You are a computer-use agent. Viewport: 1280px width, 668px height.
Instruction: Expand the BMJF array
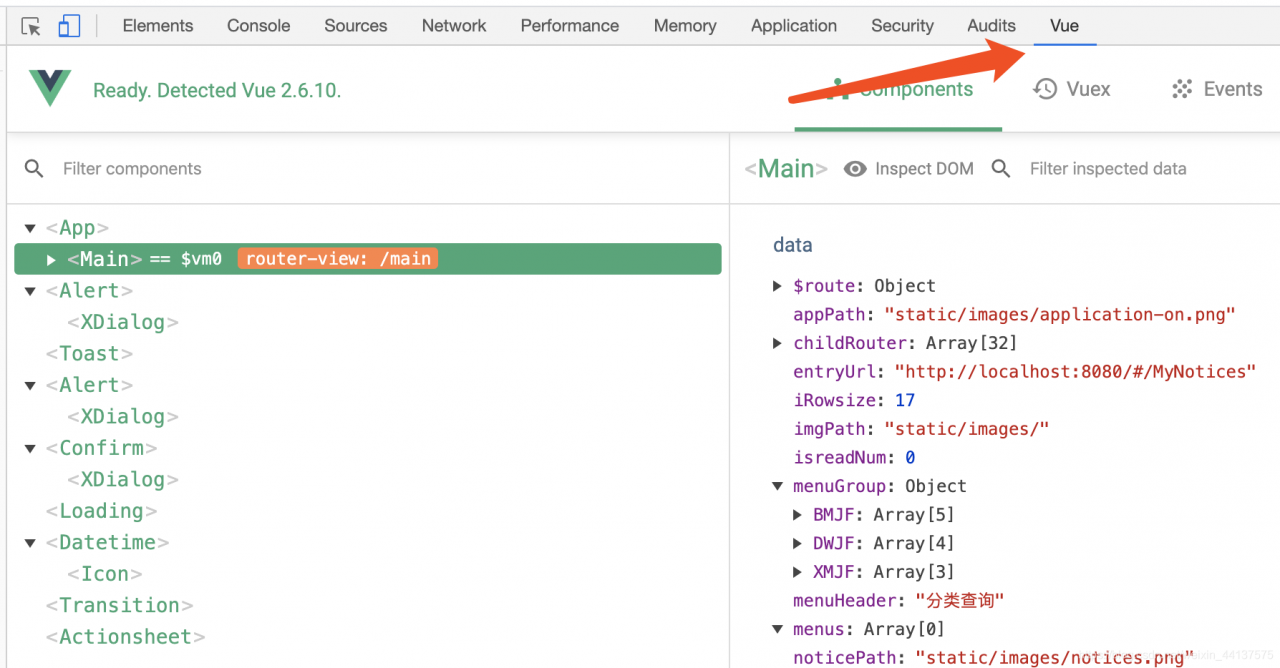pyautogui.click(x=798, y=515)
